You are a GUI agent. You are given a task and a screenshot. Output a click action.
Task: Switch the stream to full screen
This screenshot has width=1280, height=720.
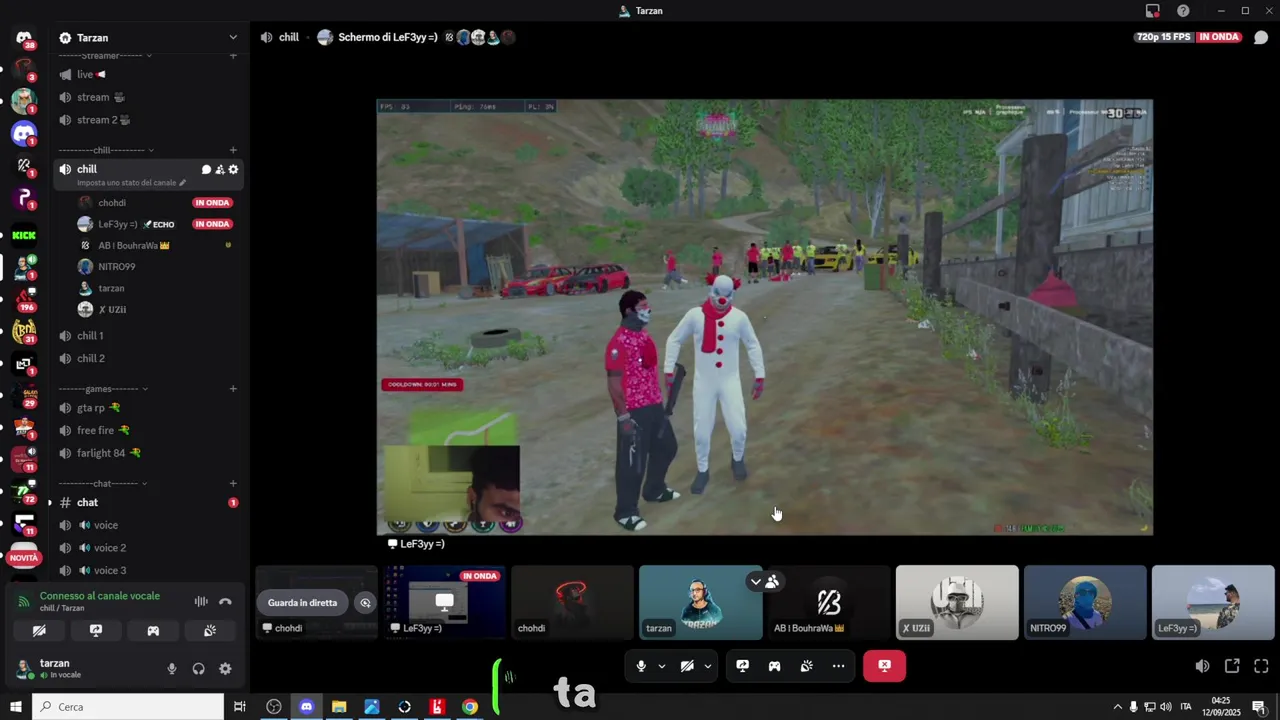[x=1261, y=666]
